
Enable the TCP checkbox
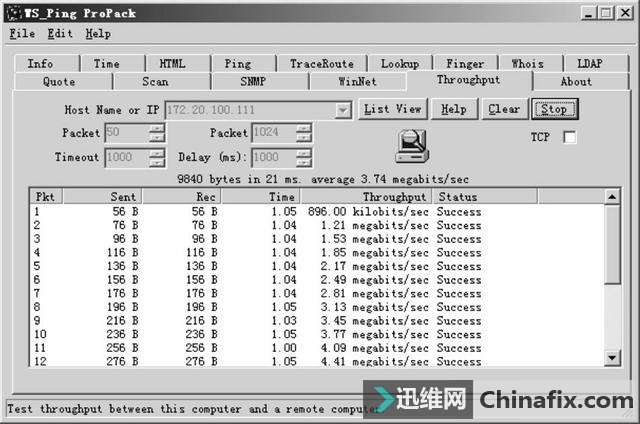[x=570, y=137]
